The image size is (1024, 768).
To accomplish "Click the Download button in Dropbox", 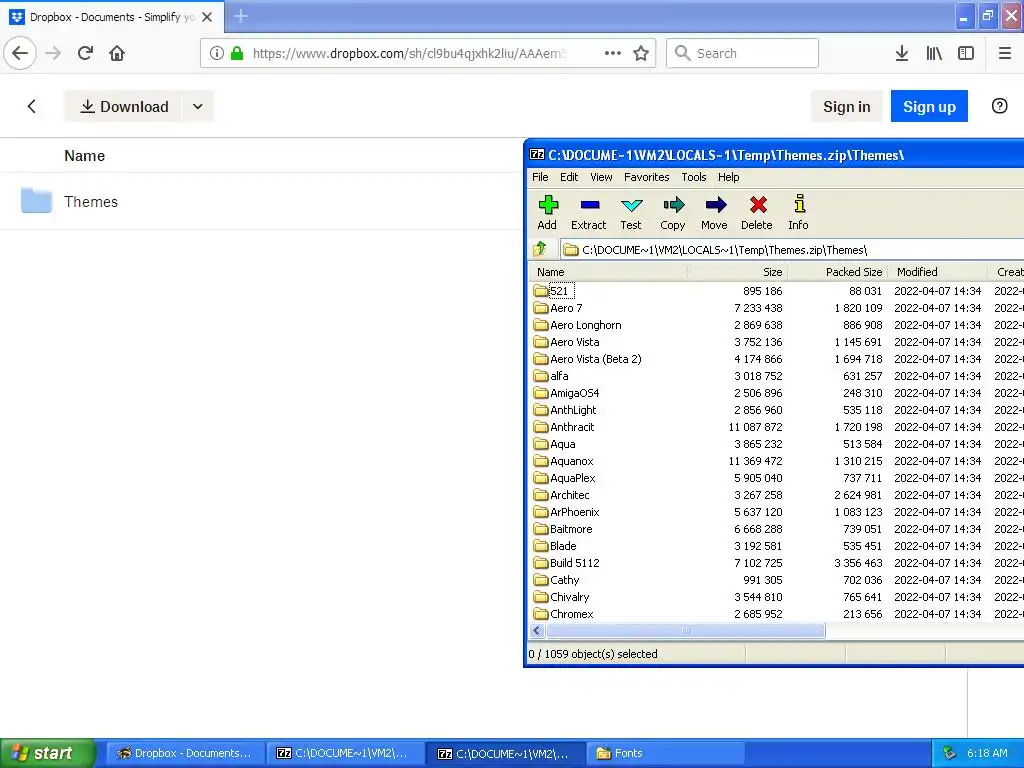I will click(x=124, y=106).
